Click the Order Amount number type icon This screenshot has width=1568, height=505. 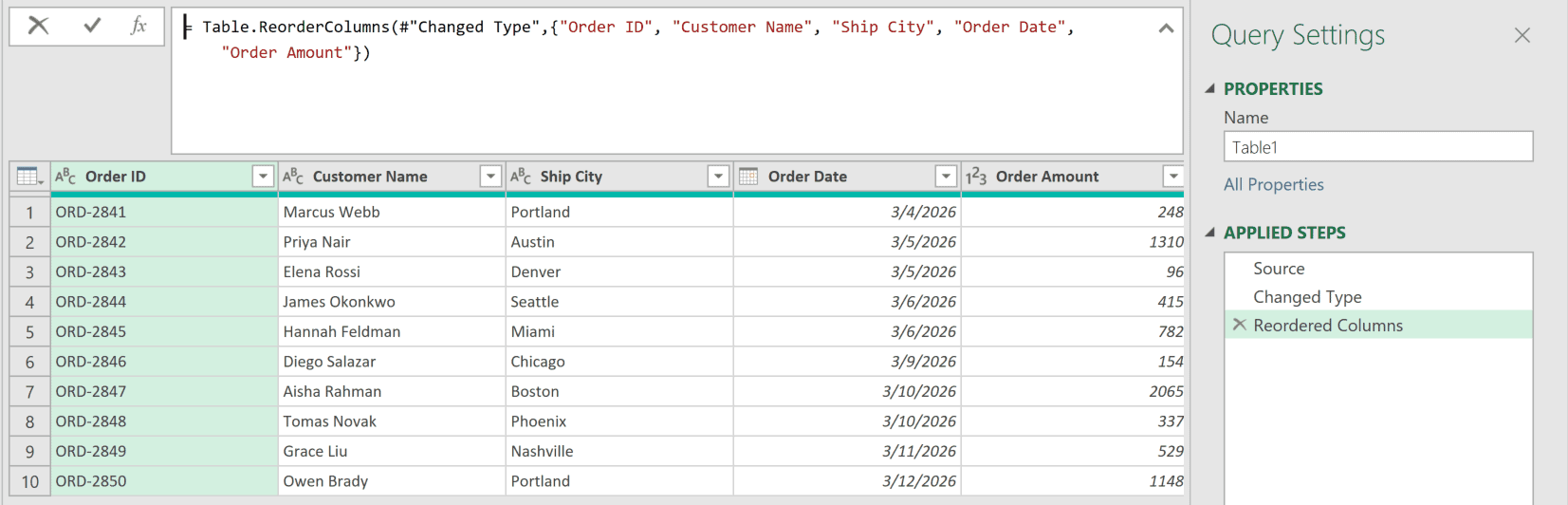pos(976,177)
